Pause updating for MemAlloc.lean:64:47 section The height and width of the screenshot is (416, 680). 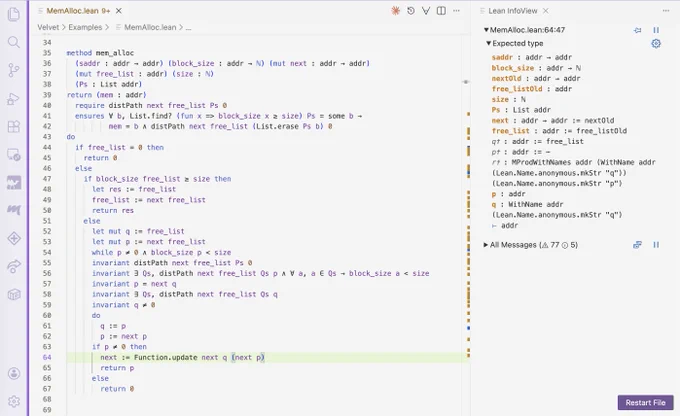[656, 30]
